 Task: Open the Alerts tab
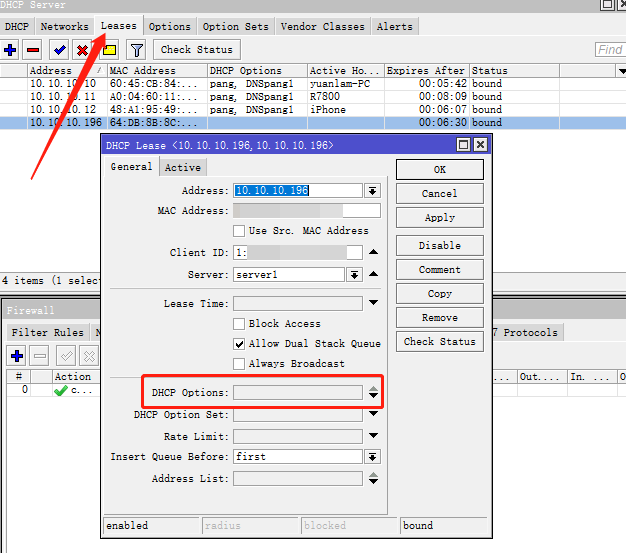click(x=394, y=27)
